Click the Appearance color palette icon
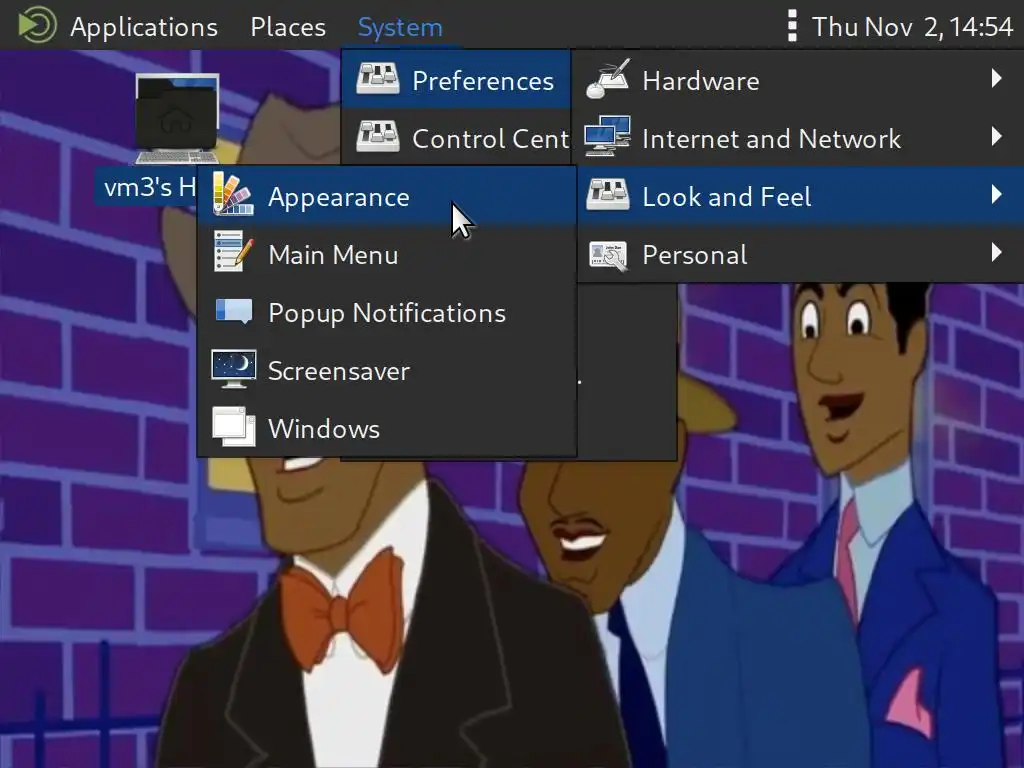 click(x=233, y=194)
